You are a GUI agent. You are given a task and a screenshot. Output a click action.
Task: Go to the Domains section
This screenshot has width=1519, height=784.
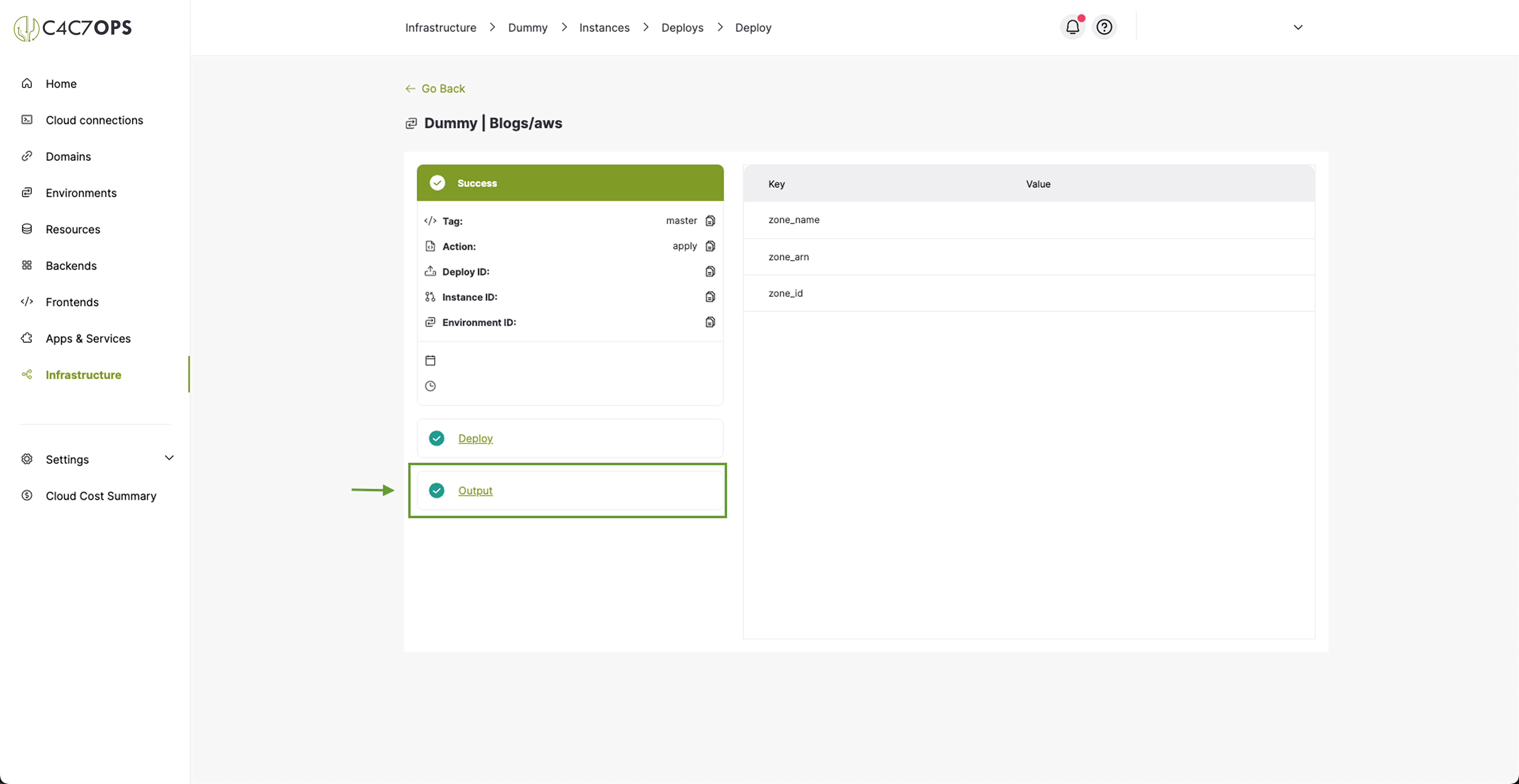tap(68, 157)
